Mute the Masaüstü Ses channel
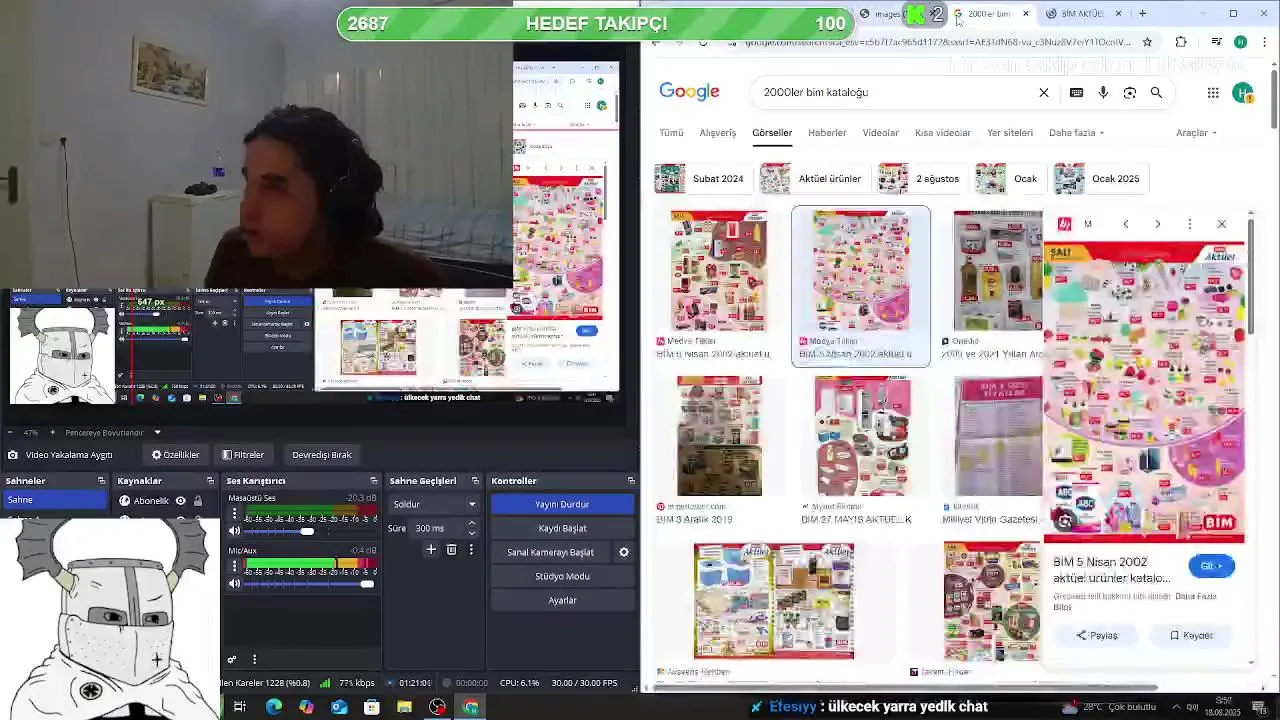1280x720 pixels. coord(234,531)
